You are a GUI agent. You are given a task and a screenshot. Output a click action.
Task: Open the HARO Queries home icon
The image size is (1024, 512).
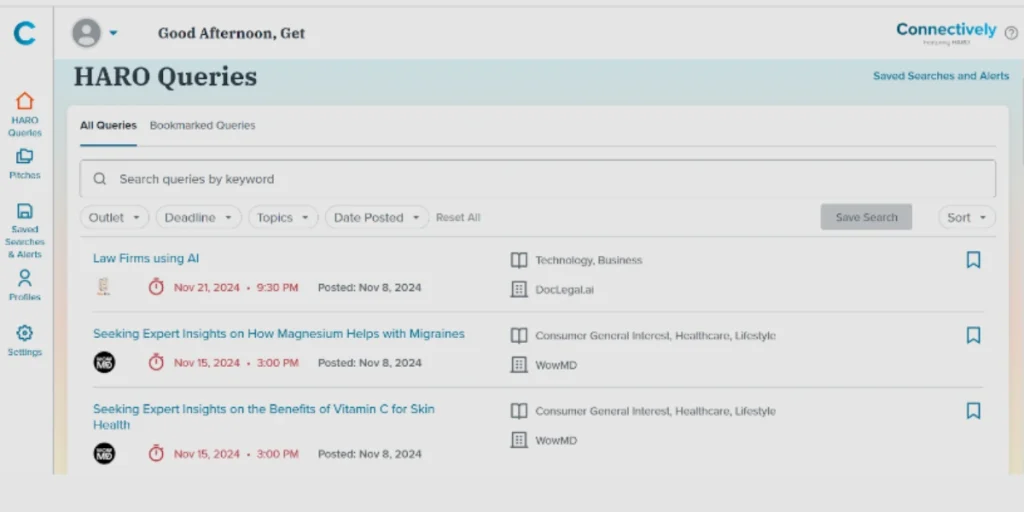(x=25, y=101)
